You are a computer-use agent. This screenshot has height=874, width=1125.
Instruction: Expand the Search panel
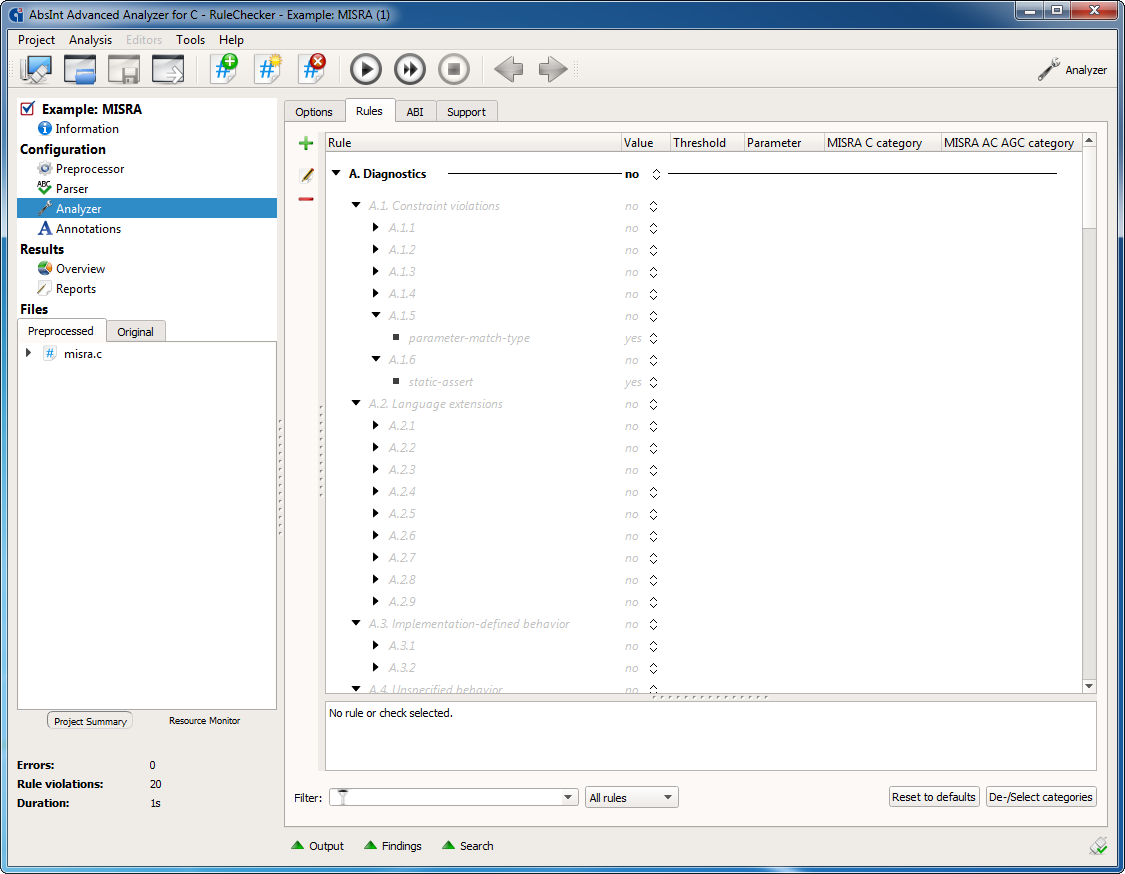pos(467,846)
